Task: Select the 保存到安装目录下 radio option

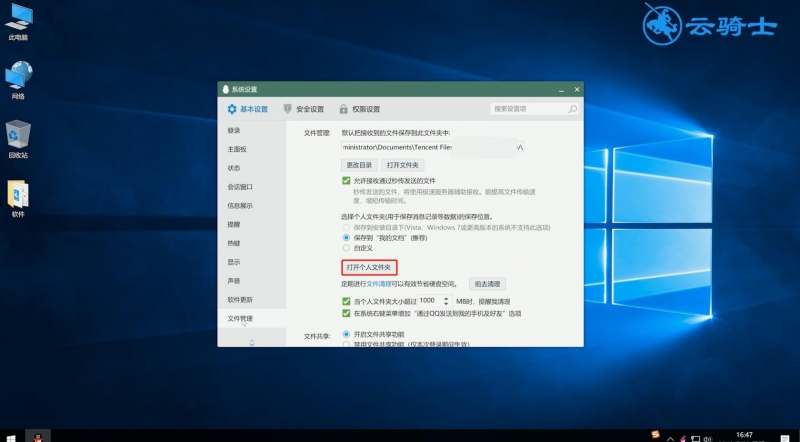Action: point(346,228)
